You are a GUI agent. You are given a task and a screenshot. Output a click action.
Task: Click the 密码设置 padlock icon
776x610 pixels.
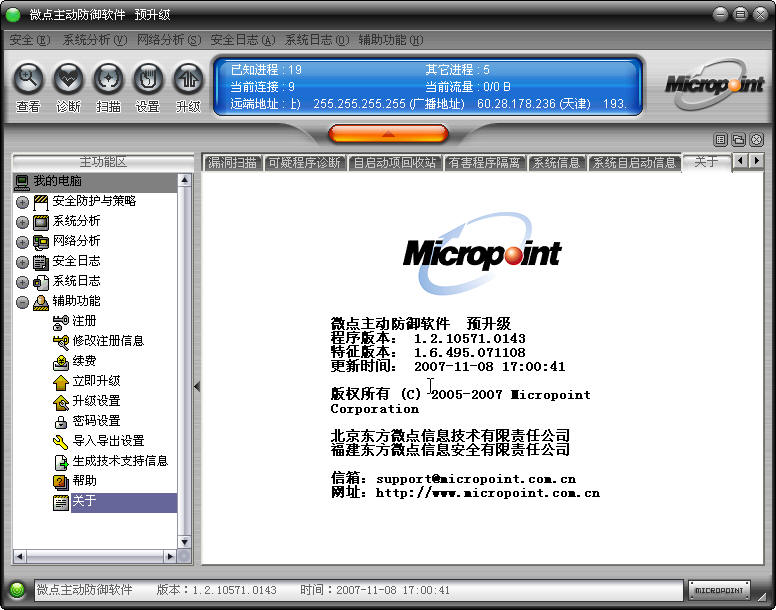tap(60, 422)
